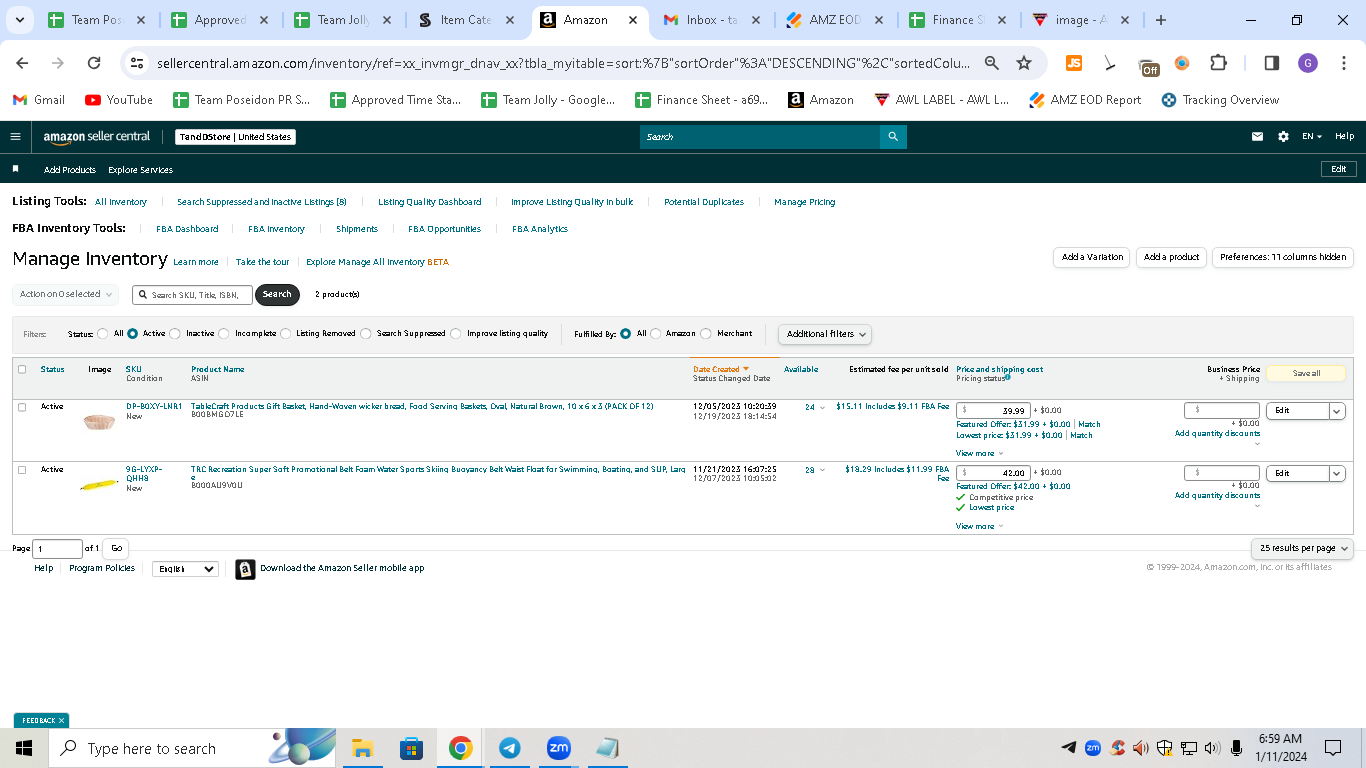Click the TableCraft basket product thumbnail
1366x768 pixels.
coord(99,421)
